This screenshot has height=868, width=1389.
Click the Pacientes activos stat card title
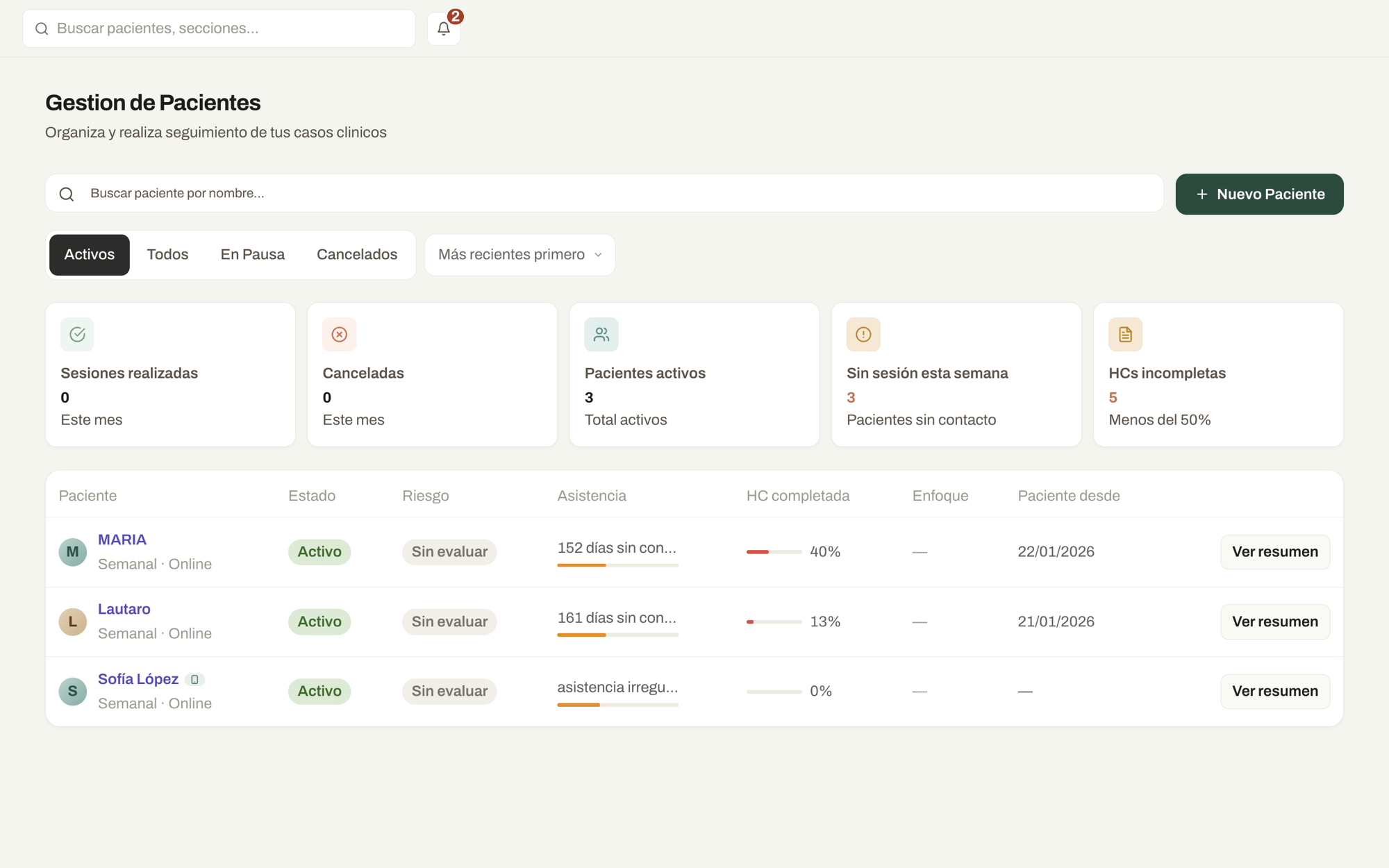(645, 373)
